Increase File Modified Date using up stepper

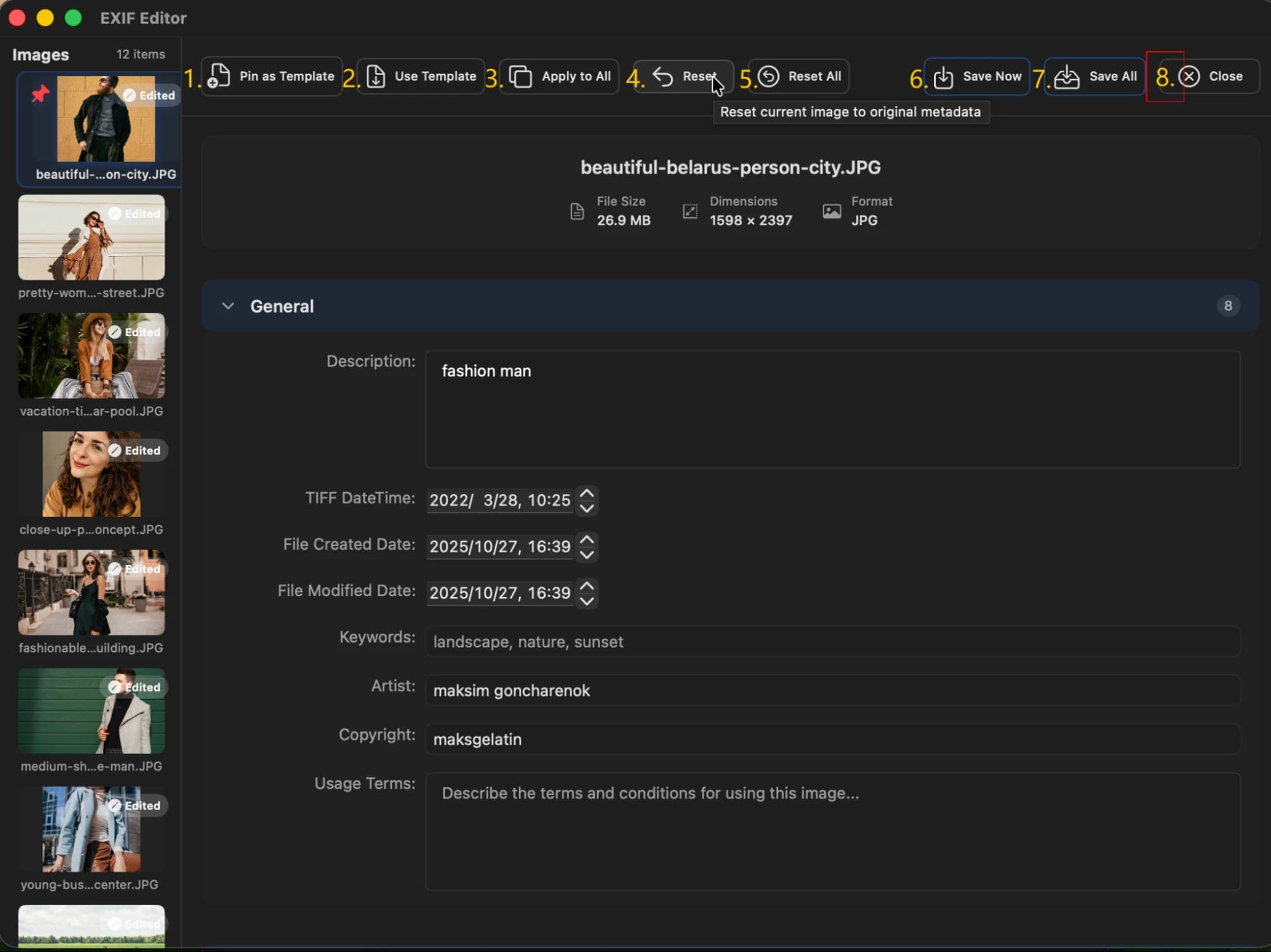click(587, 585)
